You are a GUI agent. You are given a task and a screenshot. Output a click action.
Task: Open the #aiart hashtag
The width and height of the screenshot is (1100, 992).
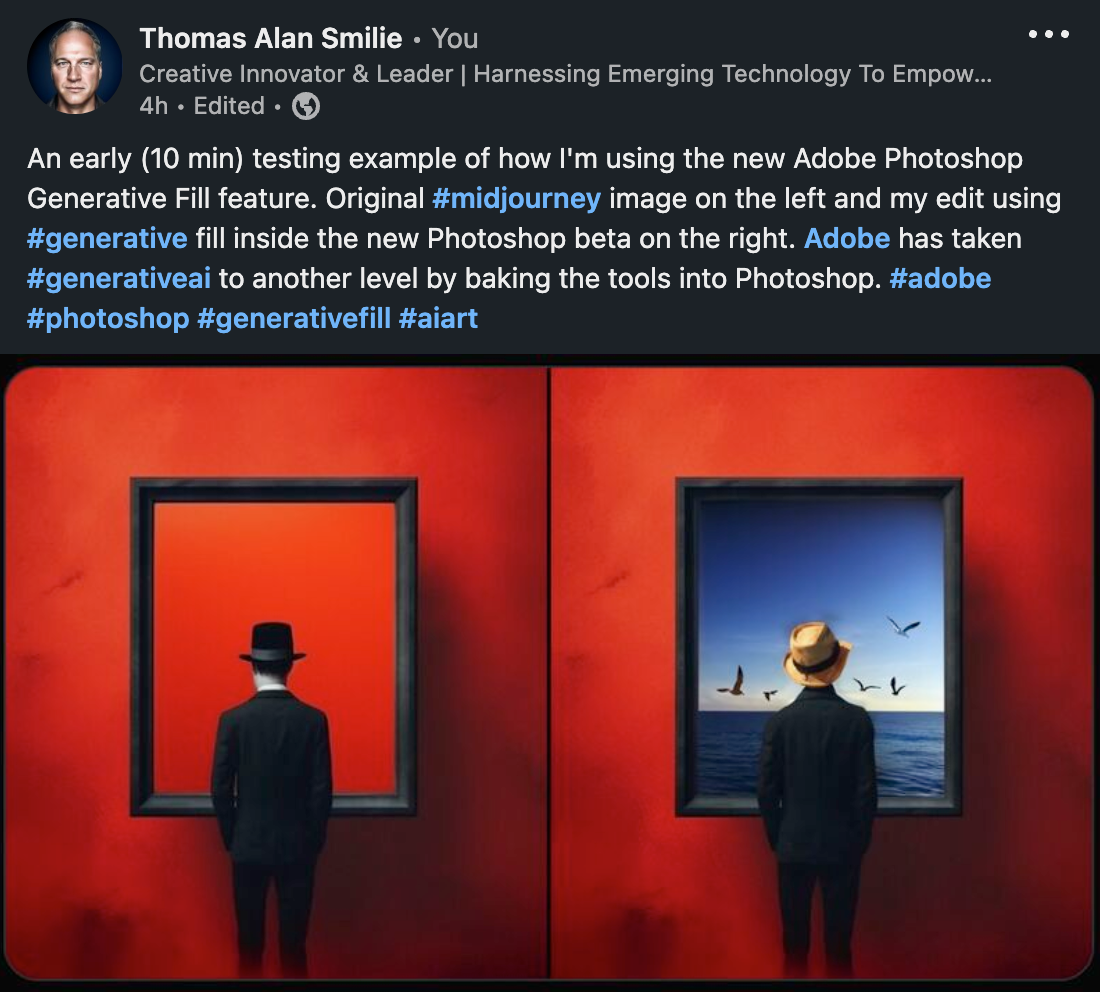pos(438,319)
